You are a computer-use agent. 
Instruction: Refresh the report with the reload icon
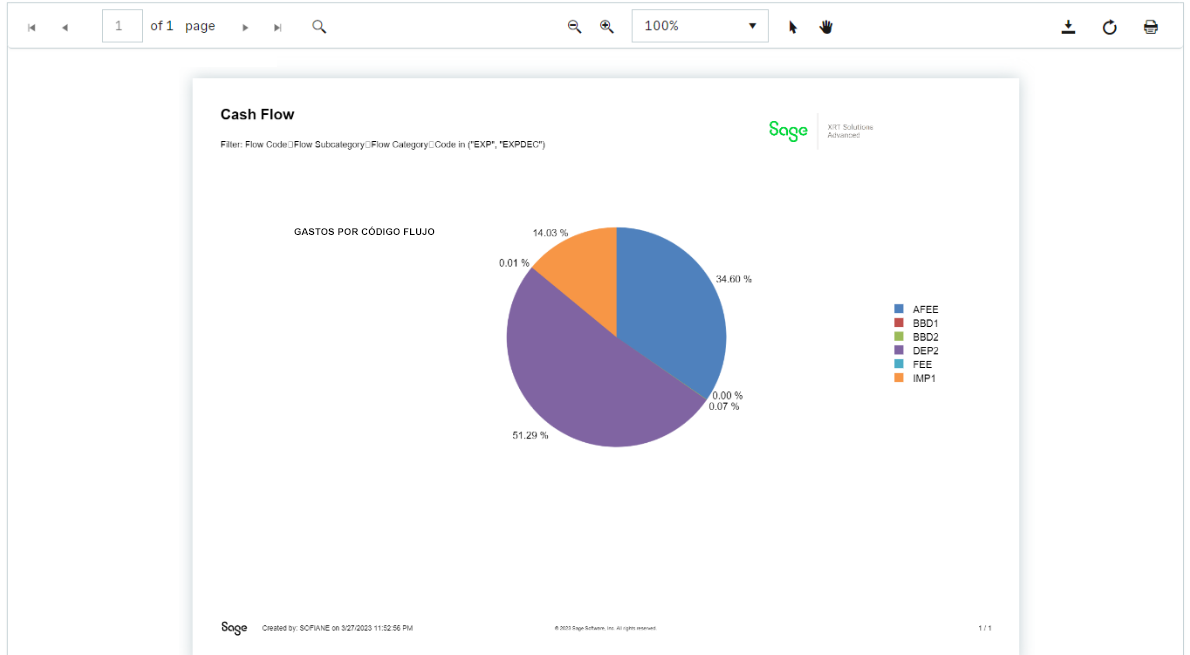coord(1109,27)
